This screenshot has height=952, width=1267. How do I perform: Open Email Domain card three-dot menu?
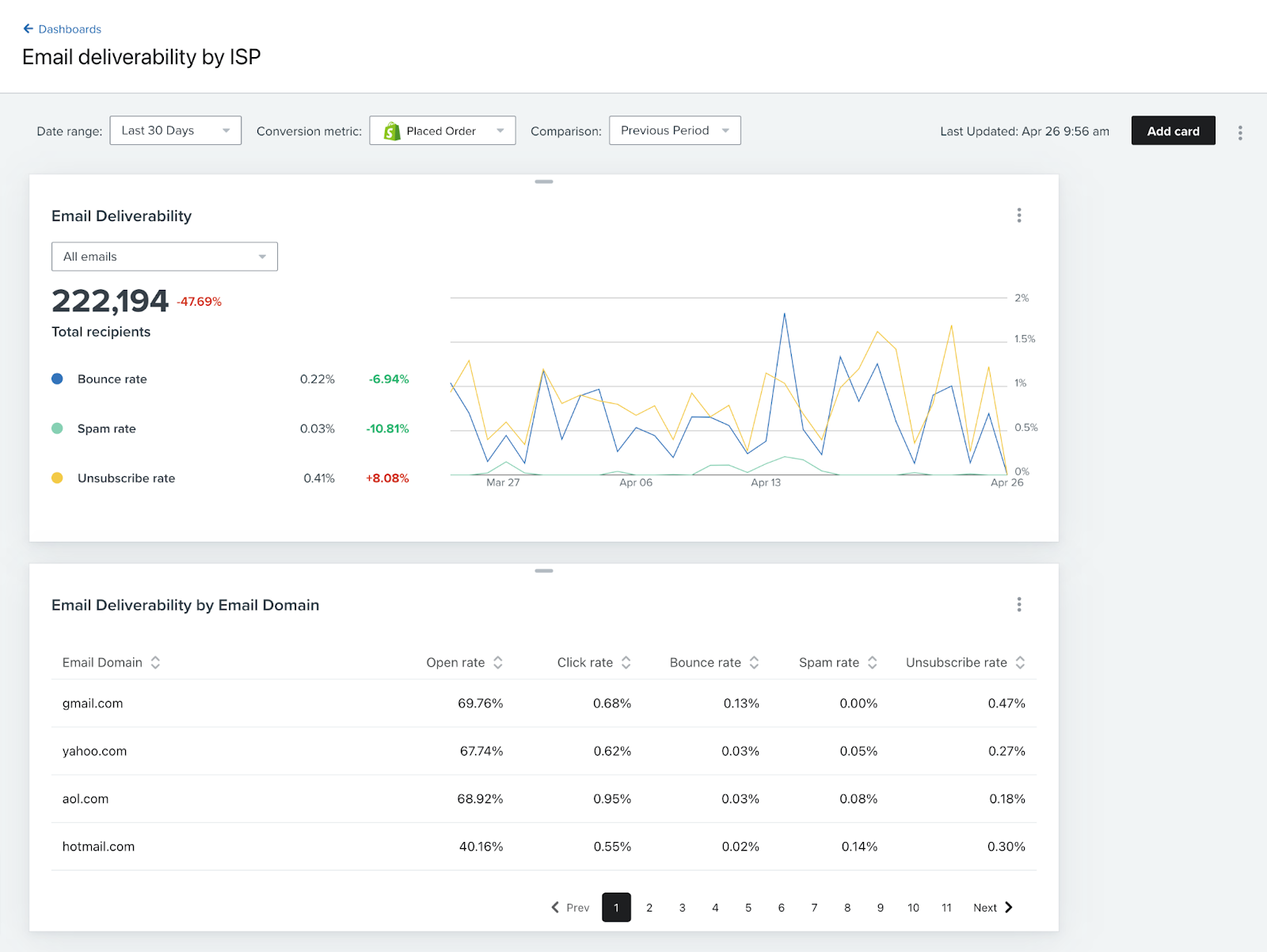click(1019, 605)
